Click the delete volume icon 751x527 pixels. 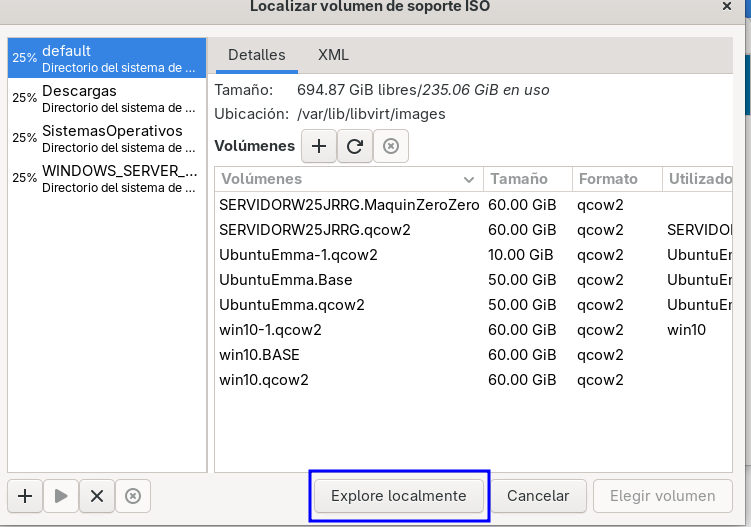click(x=391, y=146)
